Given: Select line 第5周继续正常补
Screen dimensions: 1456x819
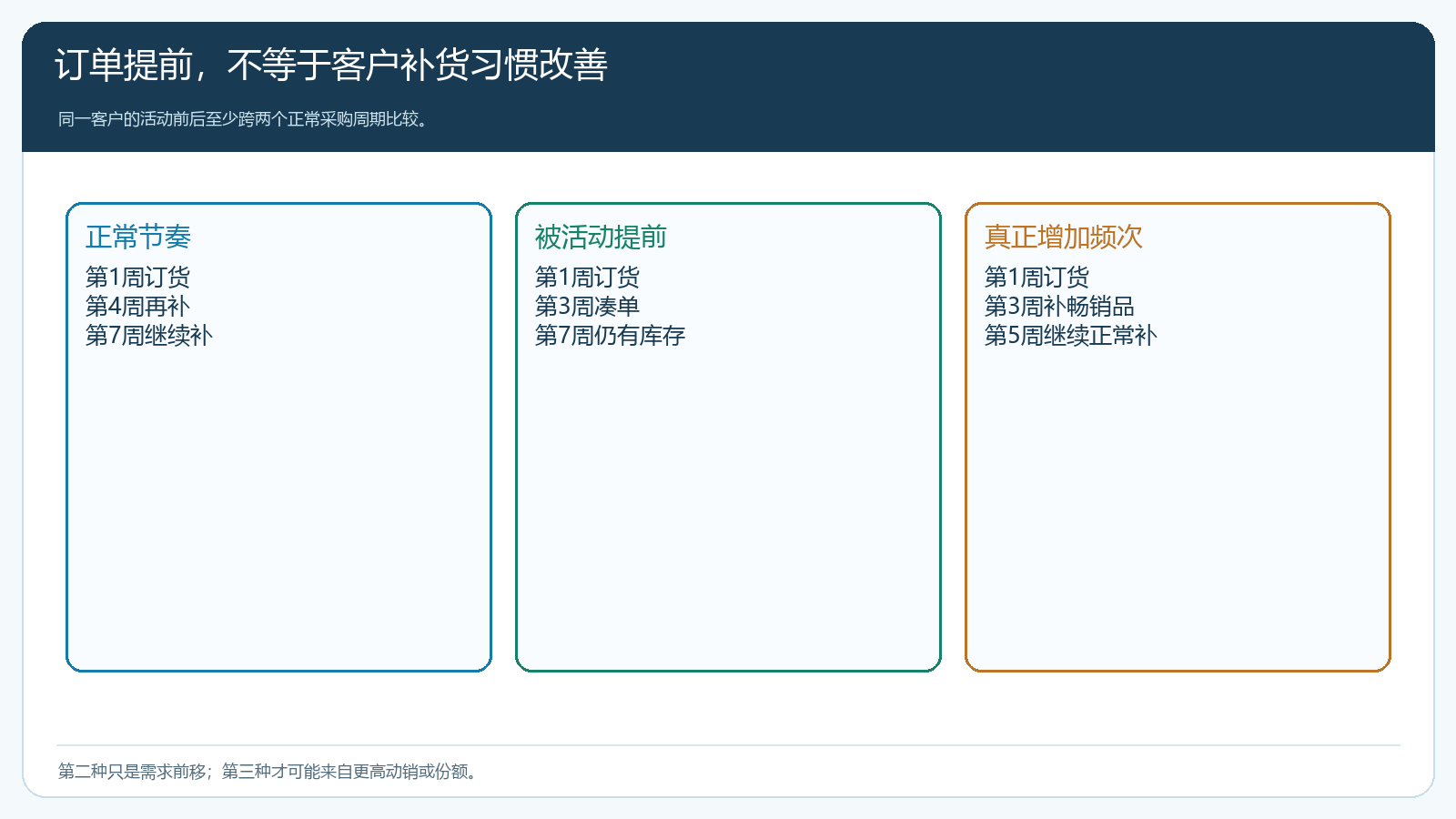Looking at the screenshot, I should [x=1071, y=336].
